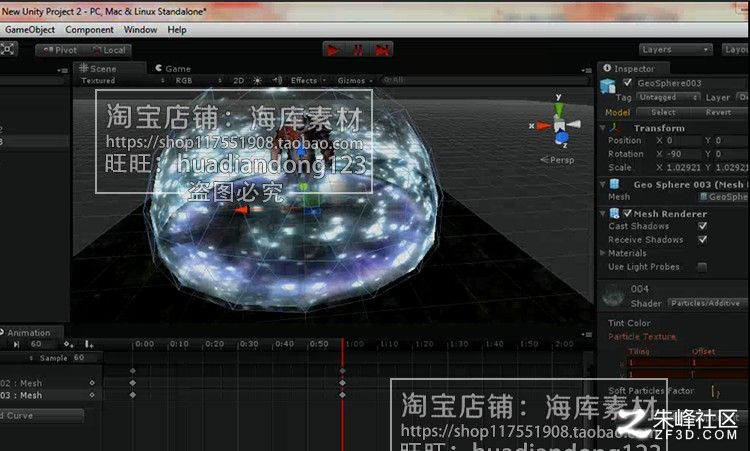Screen dimensions: 750x451
Task: Open the Textured draw mode dropdown
Action: point(122,80)
